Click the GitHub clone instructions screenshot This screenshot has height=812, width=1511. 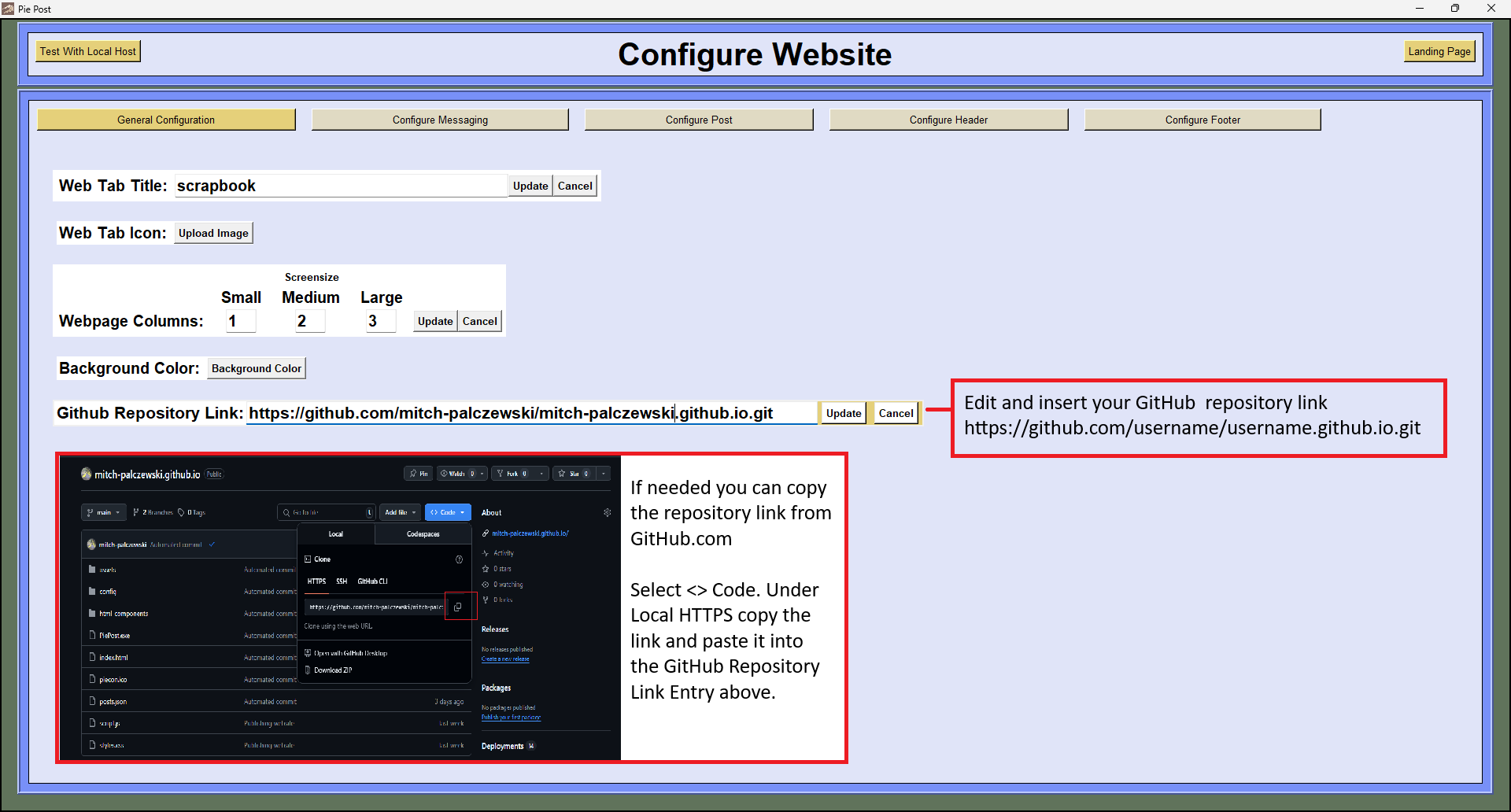[x=340, y=608]
